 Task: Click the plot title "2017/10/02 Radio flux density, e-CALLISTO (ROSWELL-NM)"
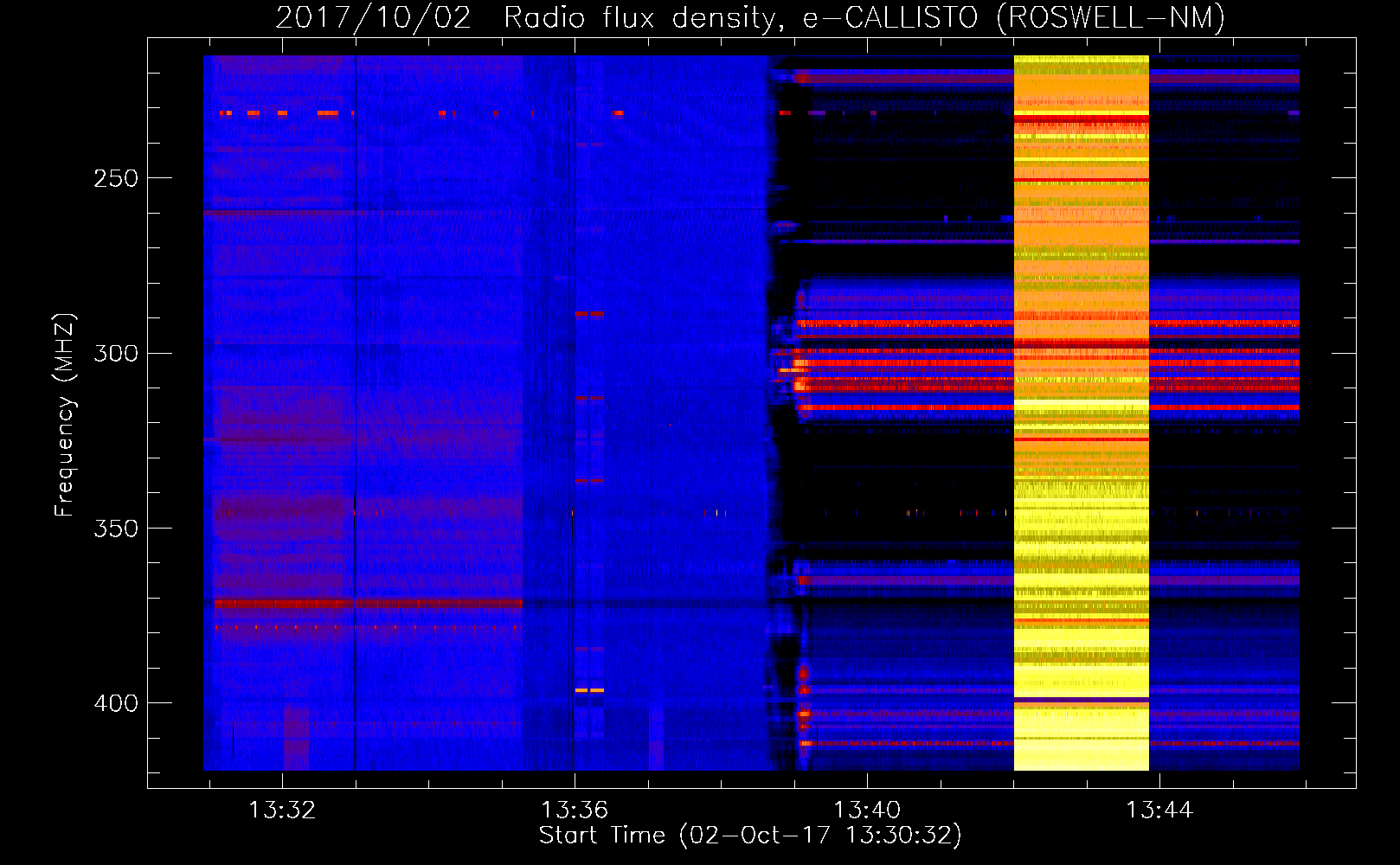tap(750, 17)
